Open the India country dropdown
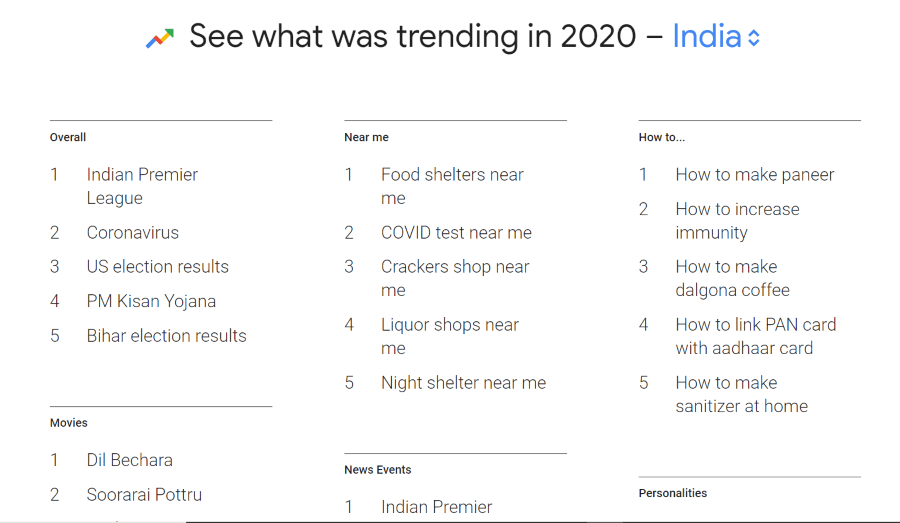900x523 pixels. tap(716, 37)
